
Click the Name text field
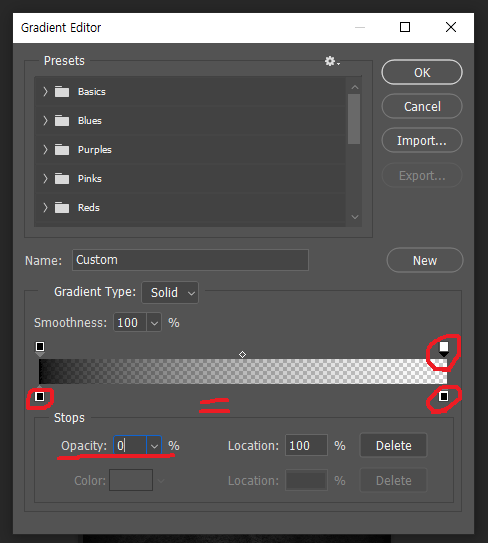coord(190,260)
